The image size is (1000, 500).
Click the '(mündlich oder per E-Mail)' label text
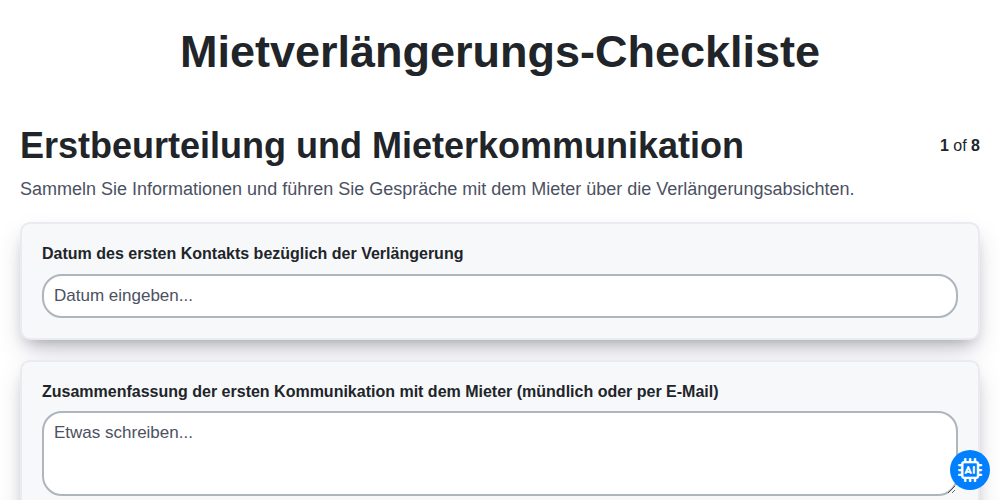(x=618, y=392)
